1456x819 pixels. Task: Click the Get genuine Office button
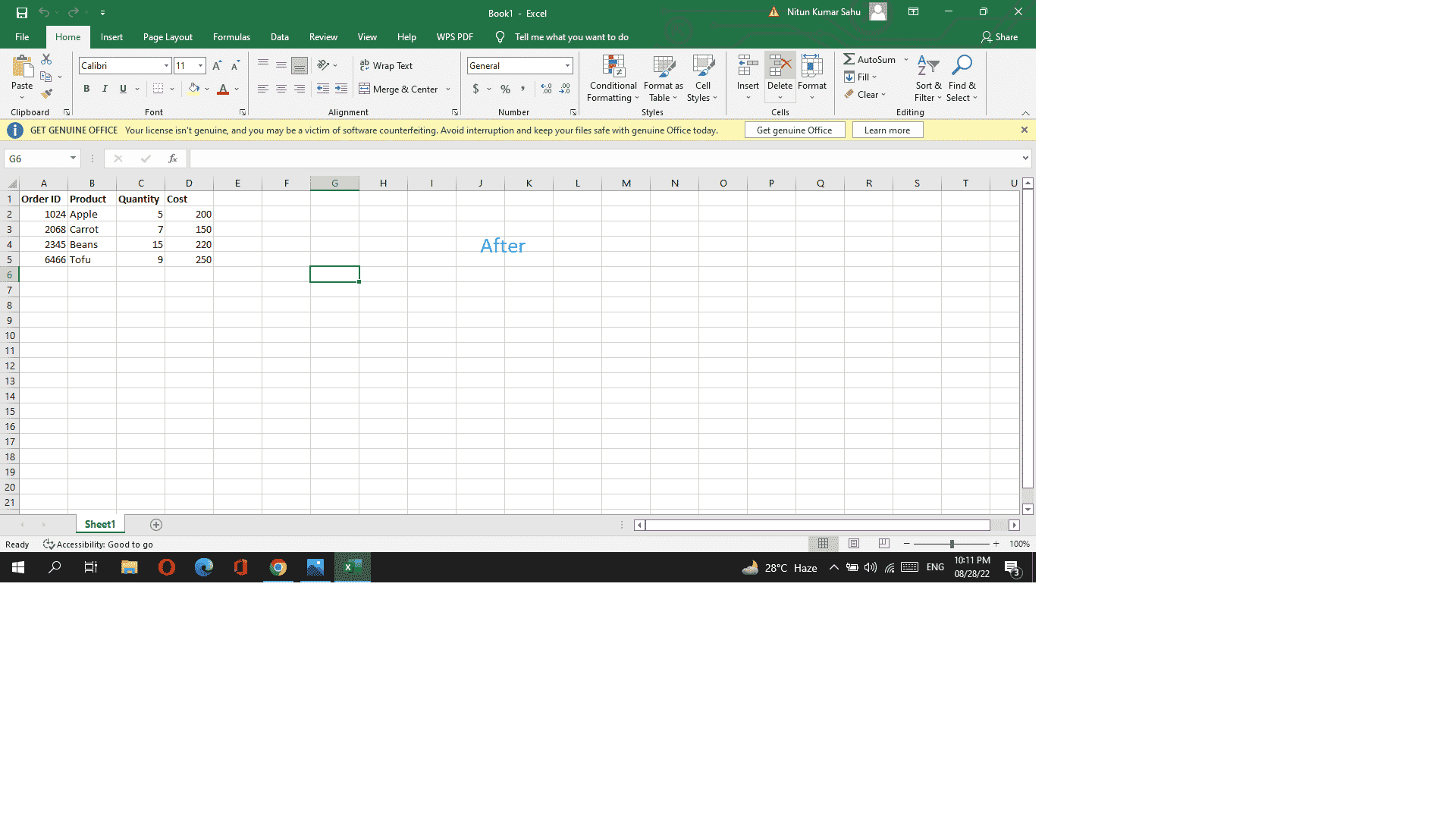click(794, 130)
